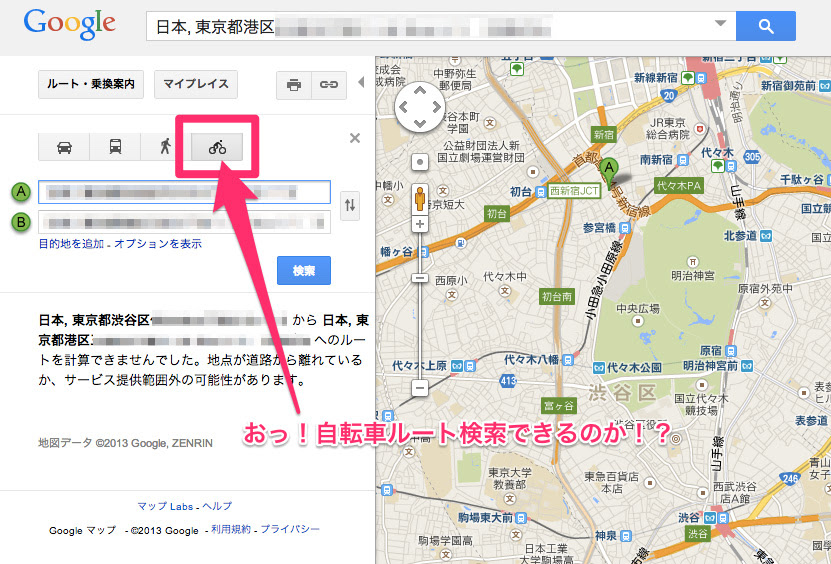The image size is (831, 564).
Task: Select walking mode icon
Action: (x=165, y=147)
